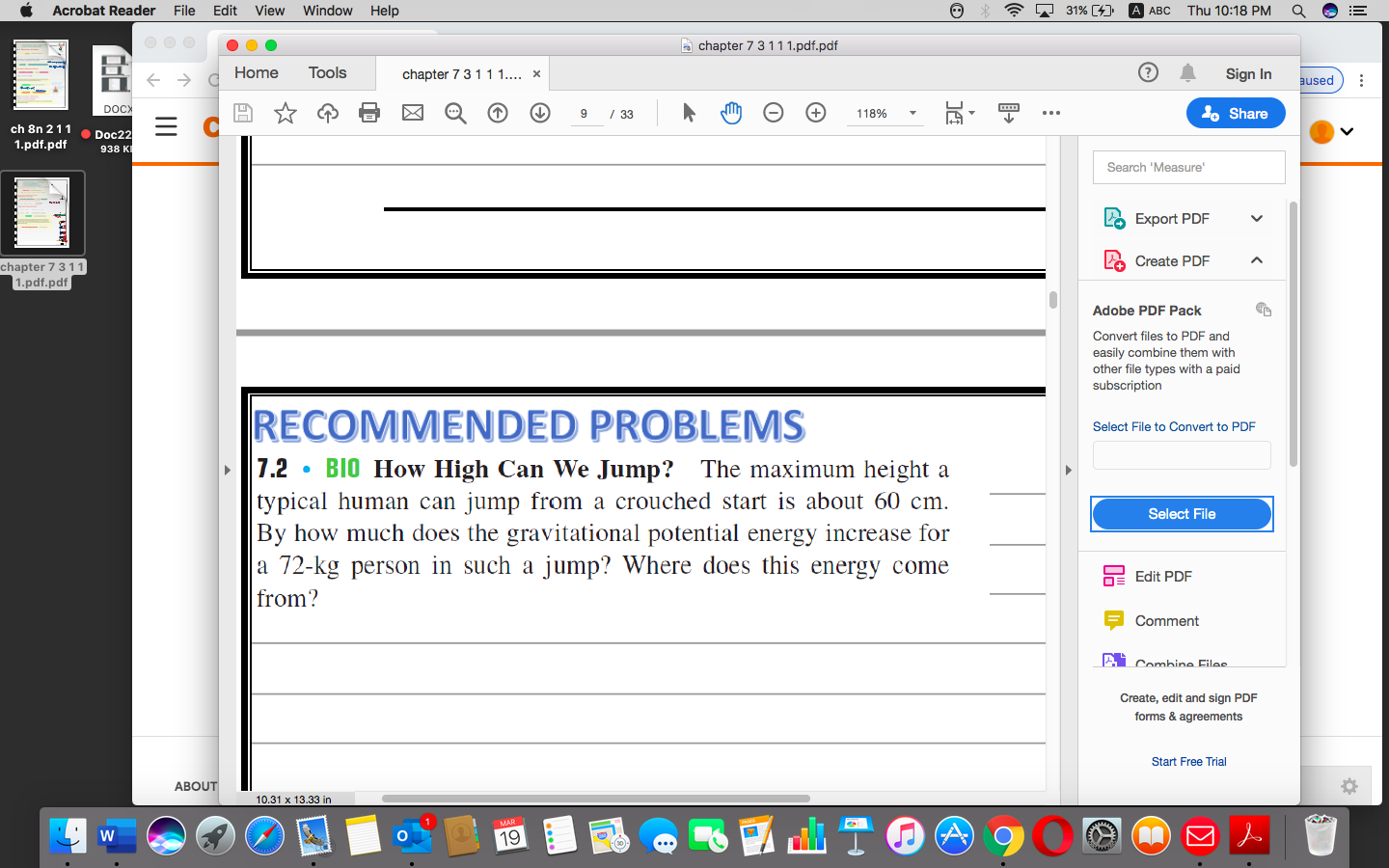The image size is (1389, 868).
Task: Open the find text magnifier icon
Action: point(455,113)
